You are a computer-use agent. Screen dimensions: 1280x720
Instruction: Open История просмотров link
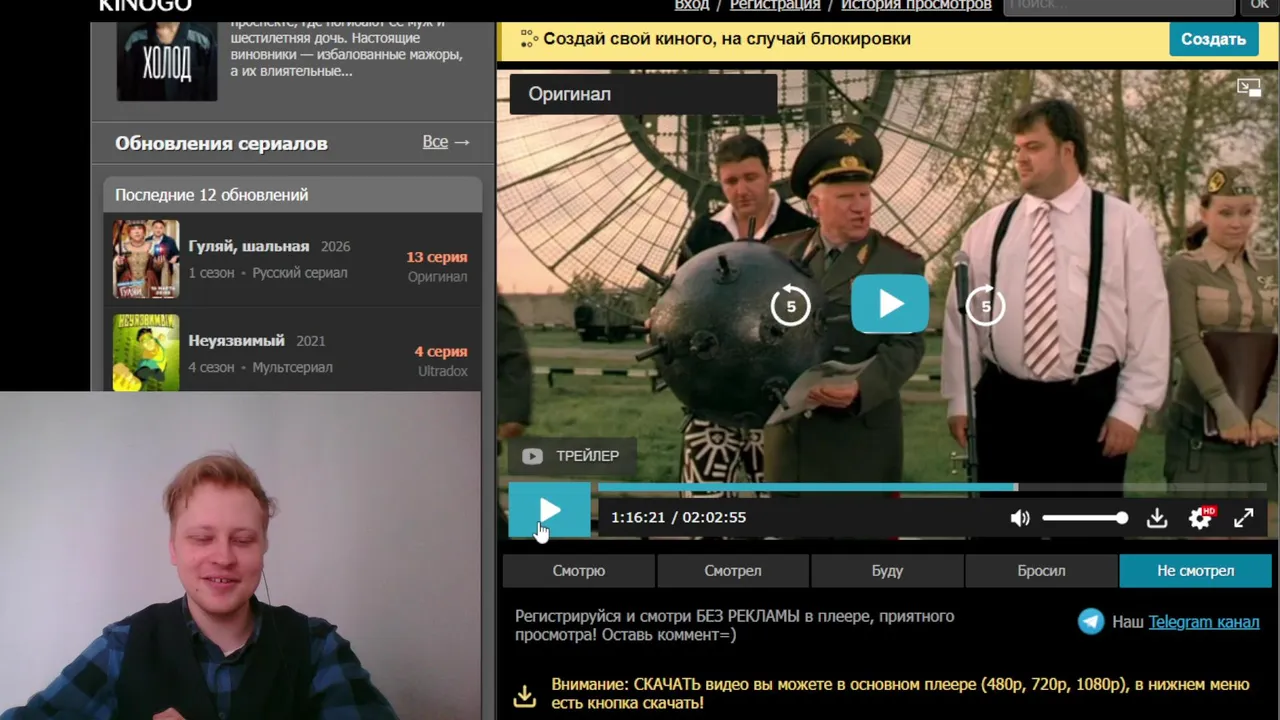[x=916, y=5]
